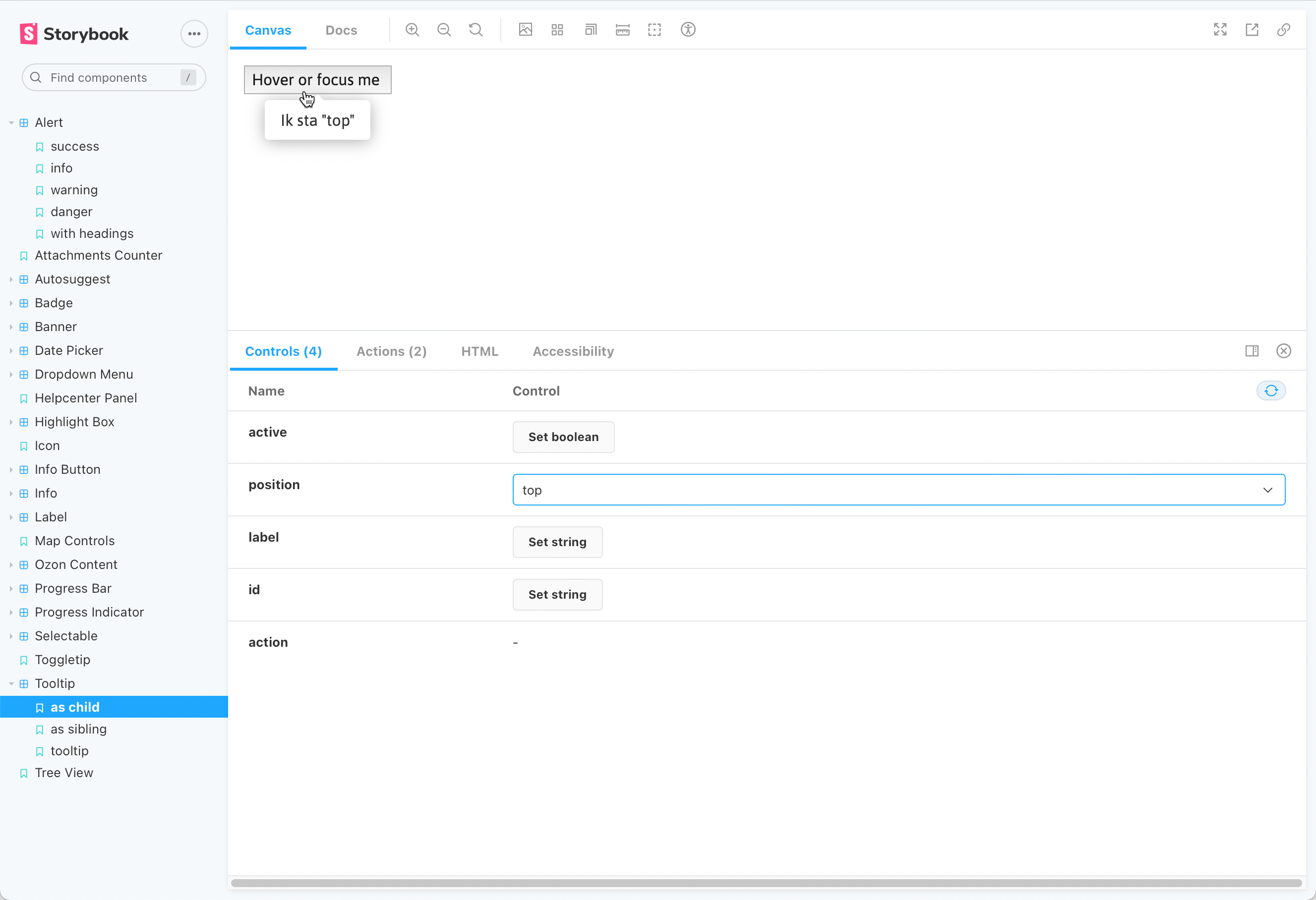Open the Actions panel tab
Screen dimensions: 1316x900
click(391, 351)
